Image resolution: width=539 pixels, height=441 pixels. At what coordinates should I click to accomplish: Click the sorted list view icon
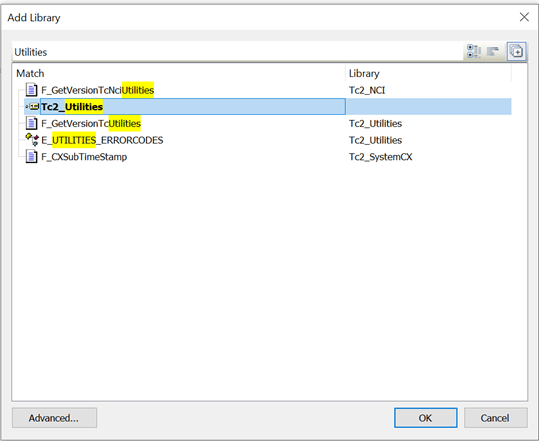[493, 52]
